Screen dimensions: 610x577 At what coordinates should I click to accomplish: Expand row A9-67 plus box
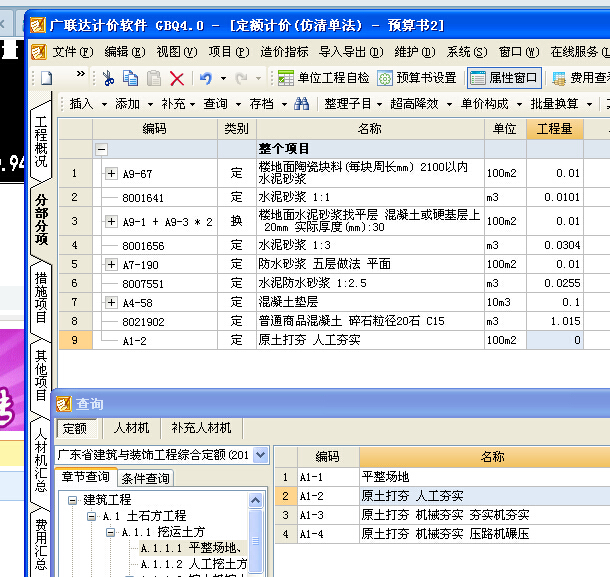click(111, 174)
